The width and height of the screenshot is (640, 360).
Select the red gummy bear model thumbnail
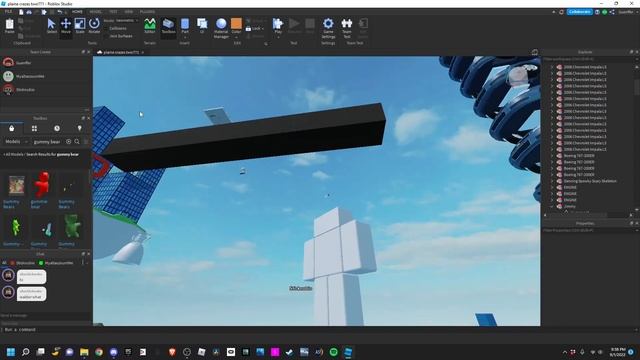(x=41, y=185)
